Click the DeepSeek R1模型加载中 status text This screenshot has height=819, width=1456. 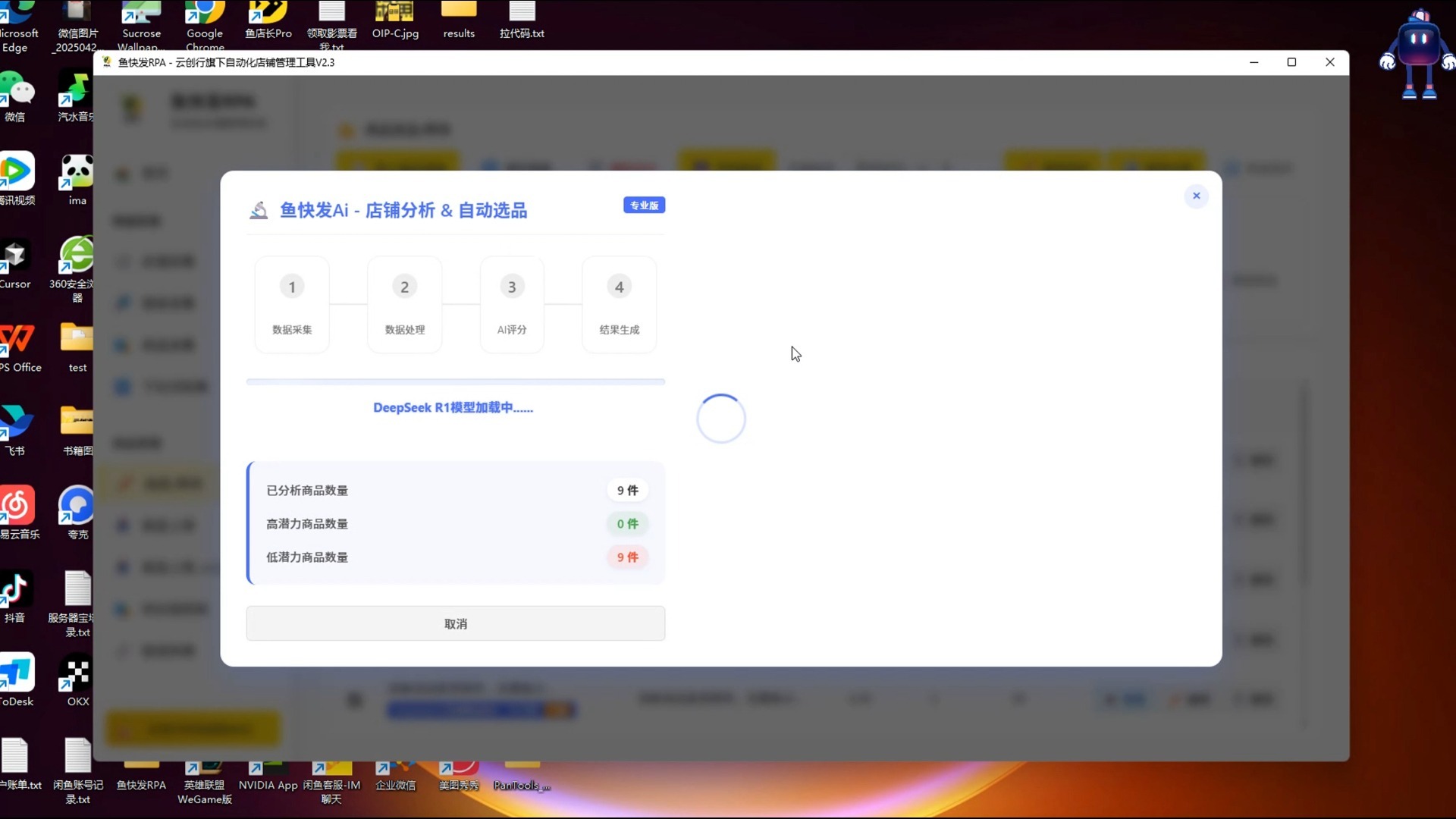(453, 408)
